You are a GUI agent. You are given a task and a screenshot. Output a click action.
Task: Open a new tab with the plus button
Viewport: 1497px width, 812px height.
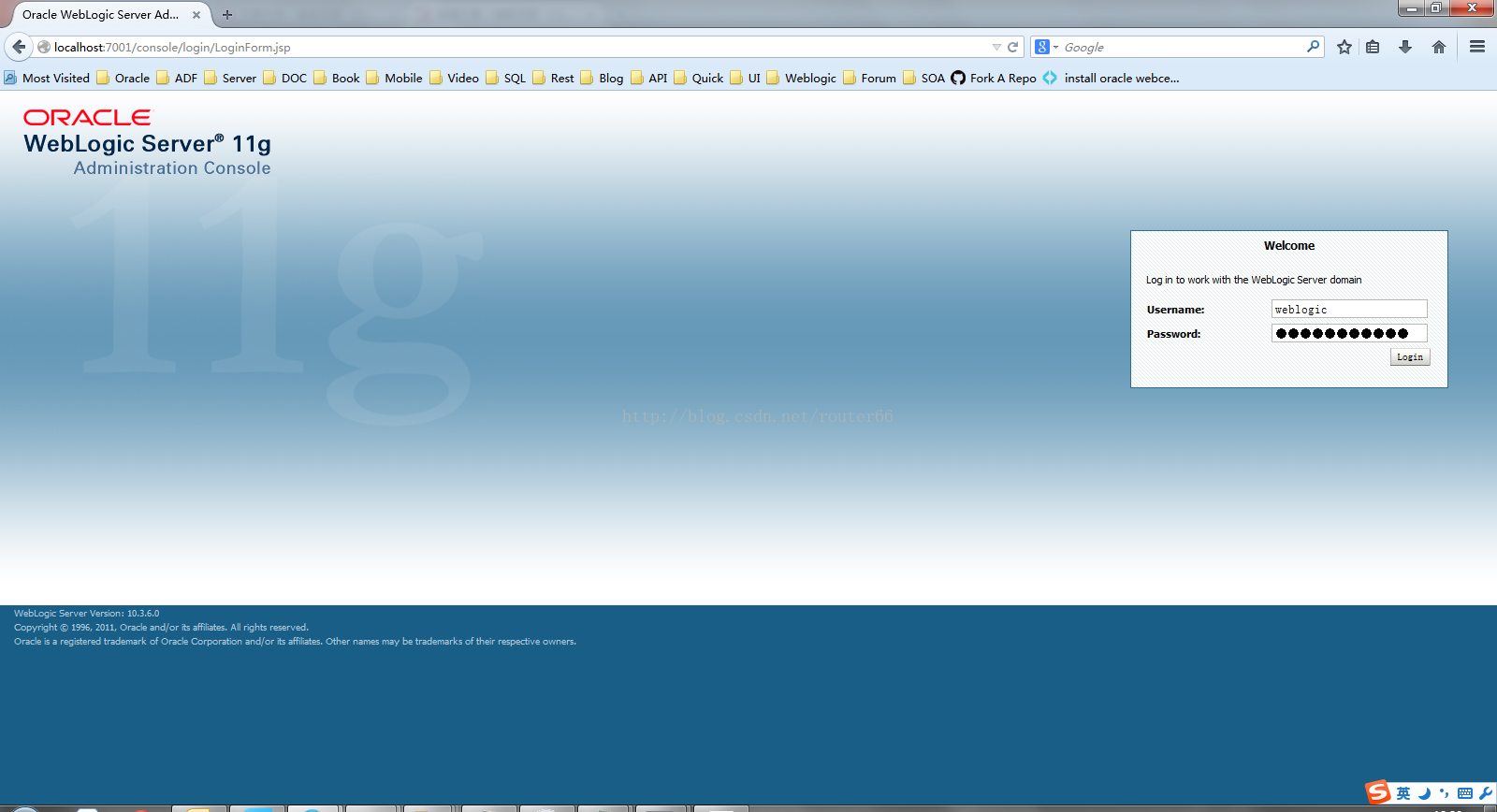tap(227, 15)
